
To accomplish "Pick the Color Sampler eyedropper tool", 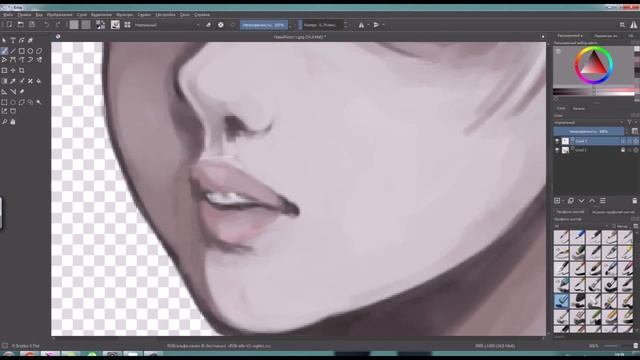I will pos(13,81).
